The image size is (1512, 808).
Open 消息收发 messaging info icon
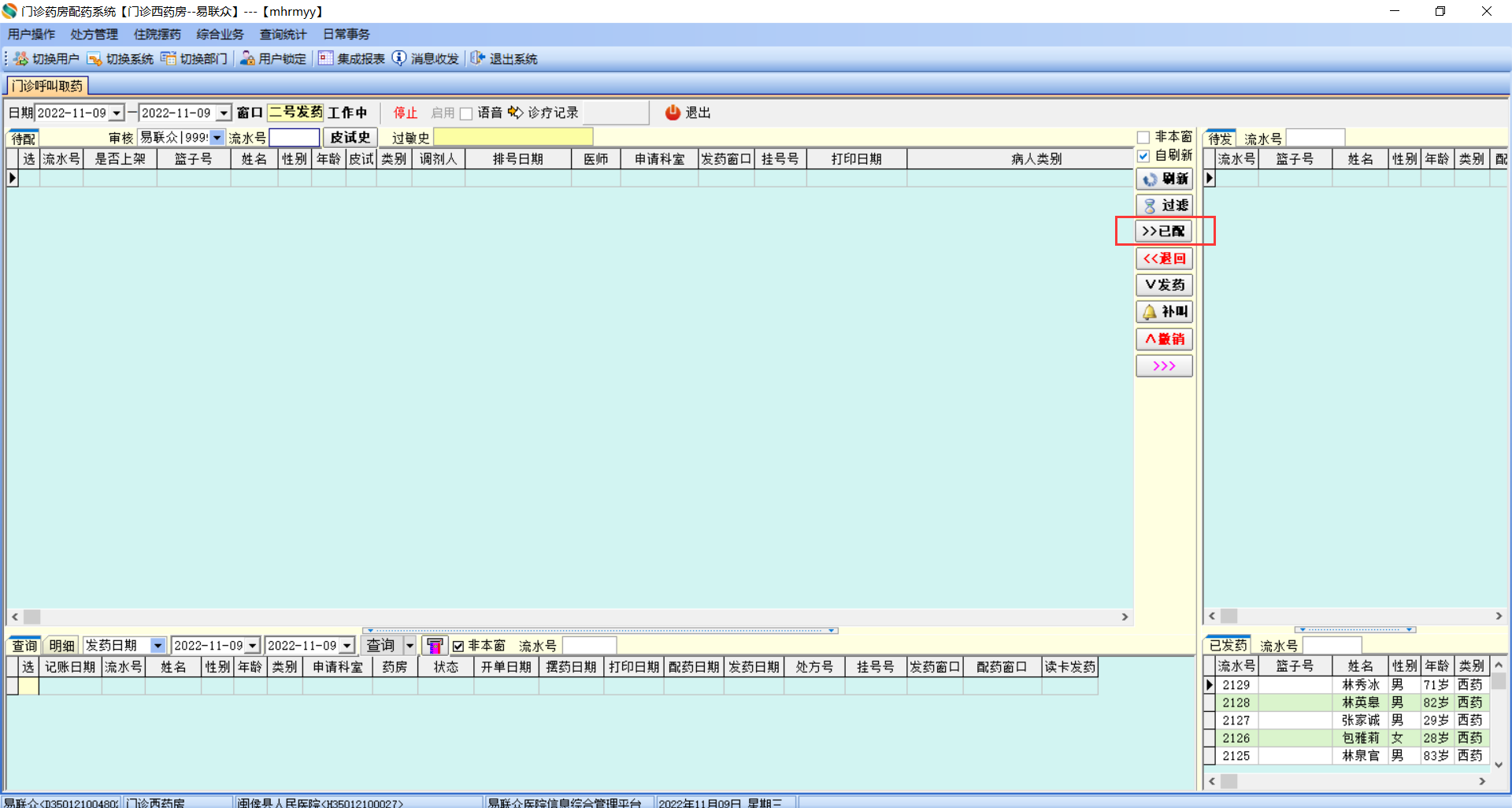[x=399, y=58]
